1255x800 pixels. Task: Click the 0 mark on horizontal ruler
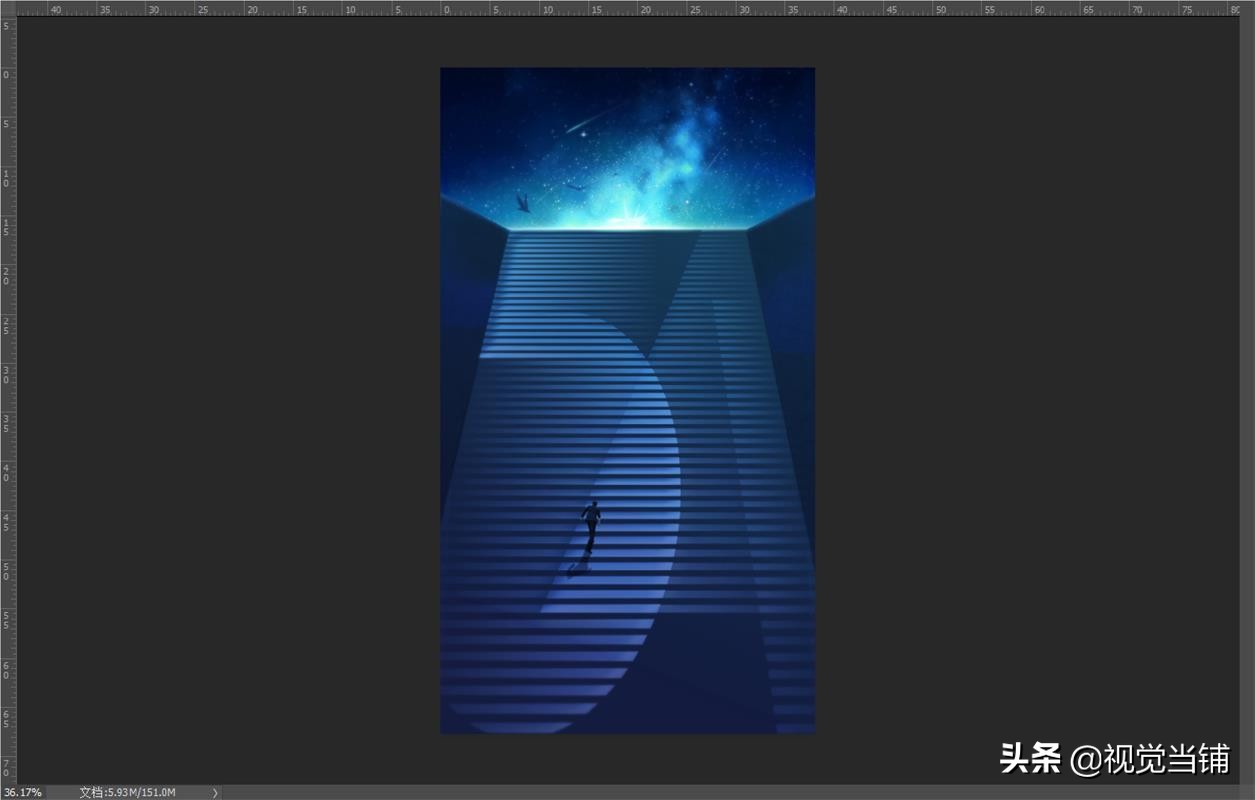(x=445, y=9)
